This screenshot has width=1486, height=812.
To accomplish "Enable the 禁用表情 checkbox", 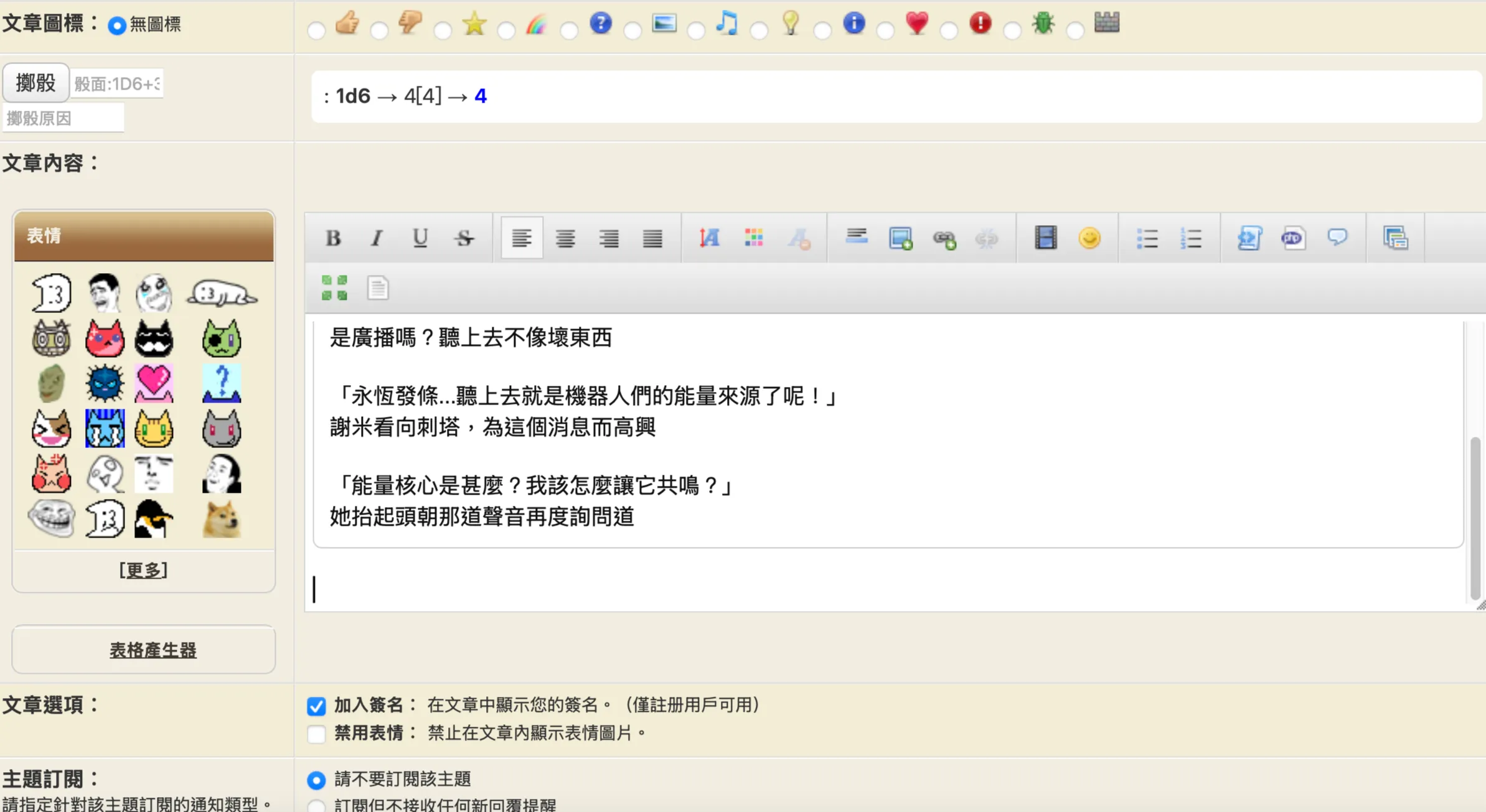I will click(316, 734).
